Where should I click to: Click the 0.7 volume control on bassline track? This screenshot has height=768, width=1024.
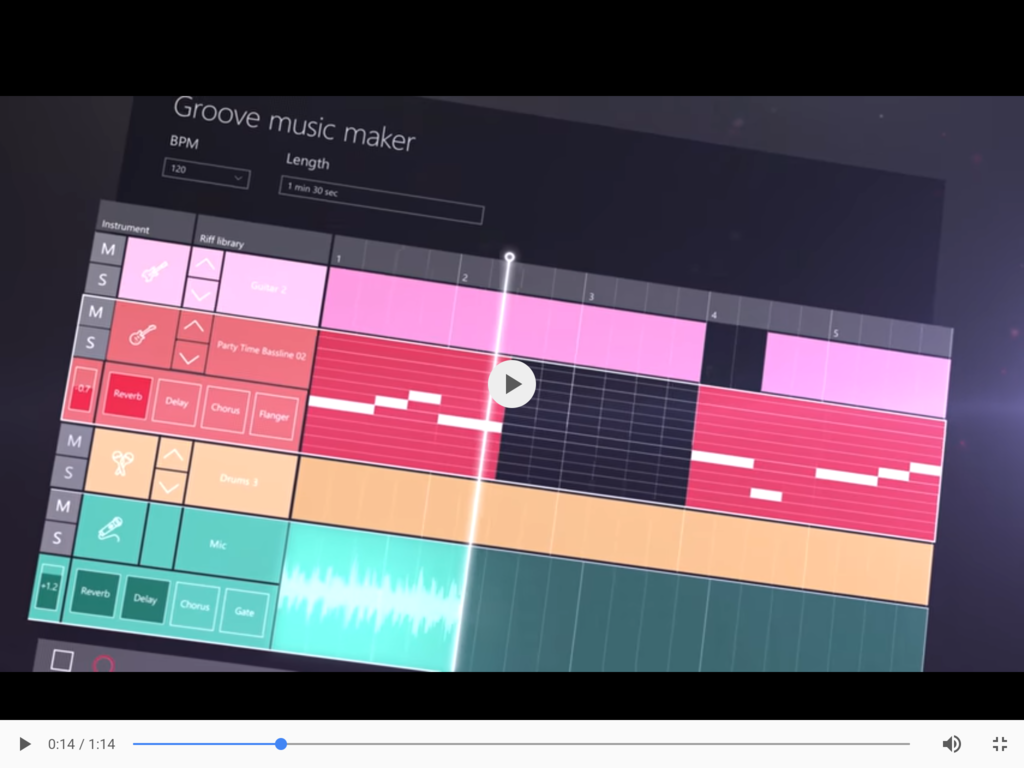82,389
